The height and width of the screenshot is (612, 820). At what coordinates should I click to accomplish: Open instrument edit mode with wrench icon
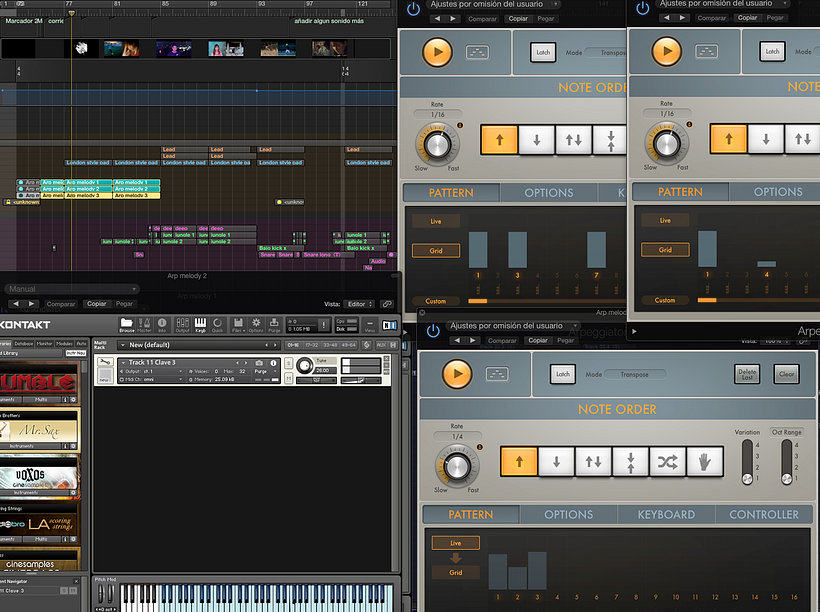105,362
